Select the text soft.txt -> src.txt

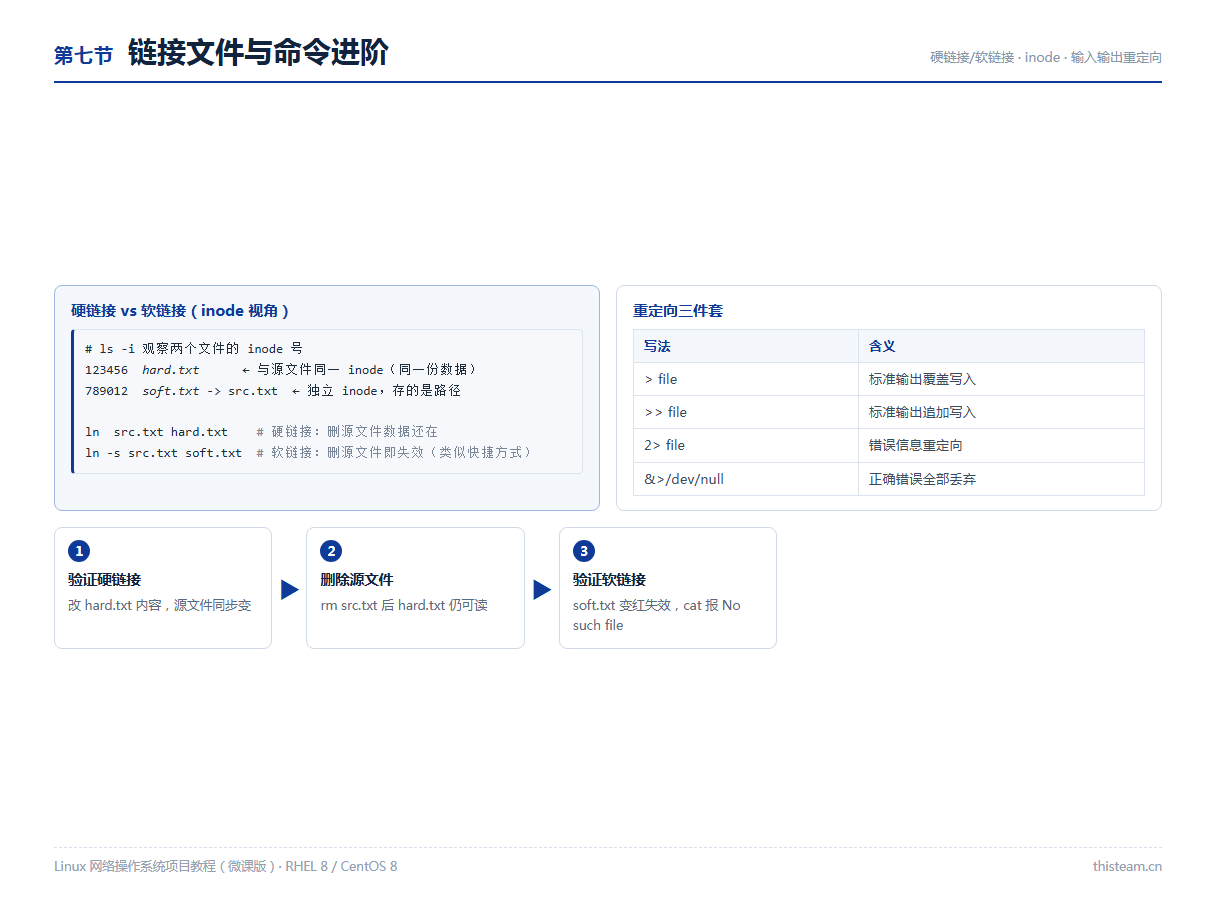coord(210,391)
